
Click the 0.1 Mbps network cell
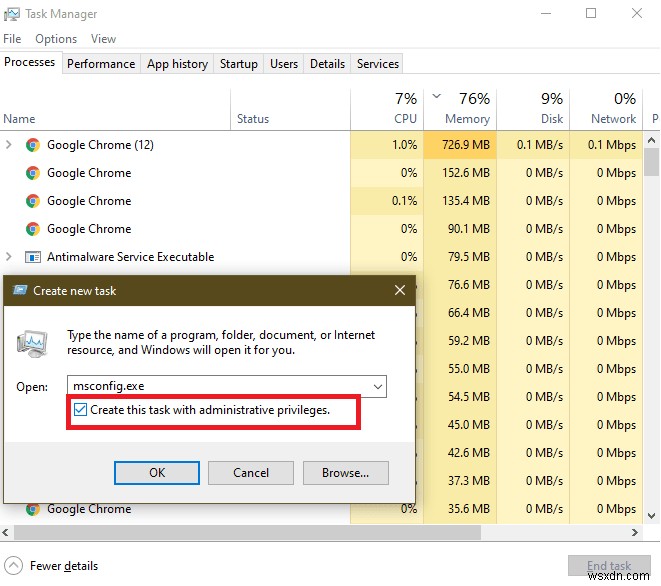pos(606,145)
